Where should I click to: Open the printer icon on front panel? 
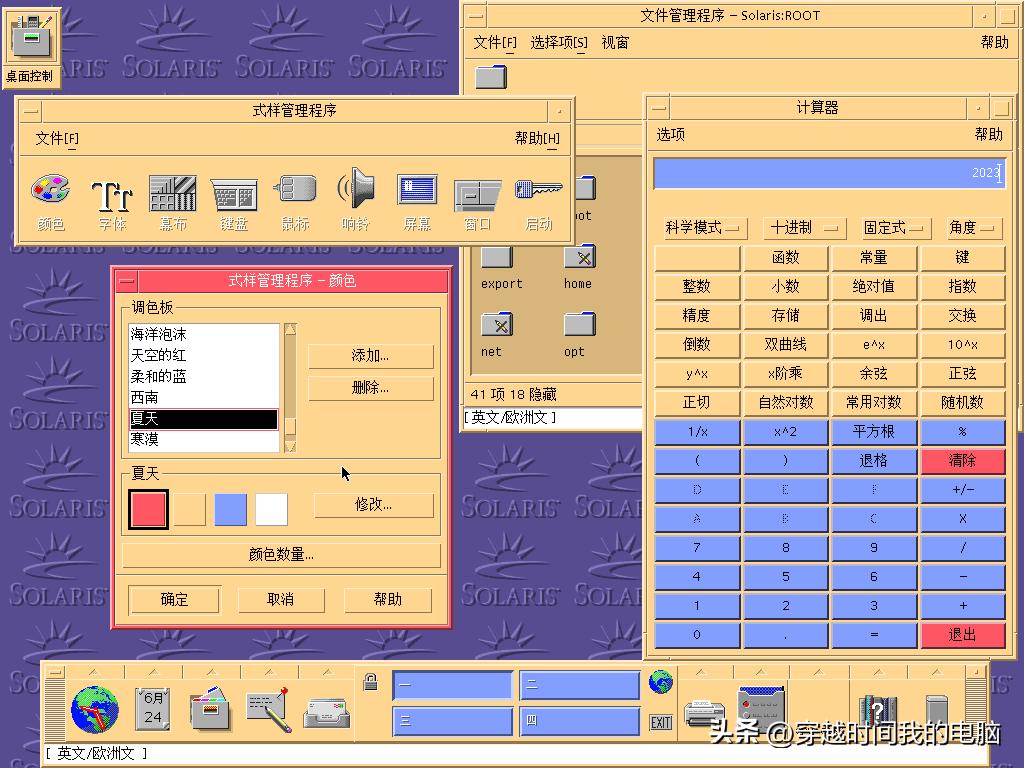click(704, 712)
